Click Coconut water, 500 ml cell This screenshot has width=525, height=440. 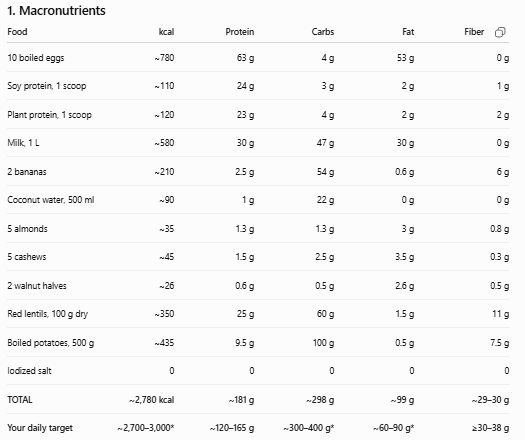[x=51, y=200]
